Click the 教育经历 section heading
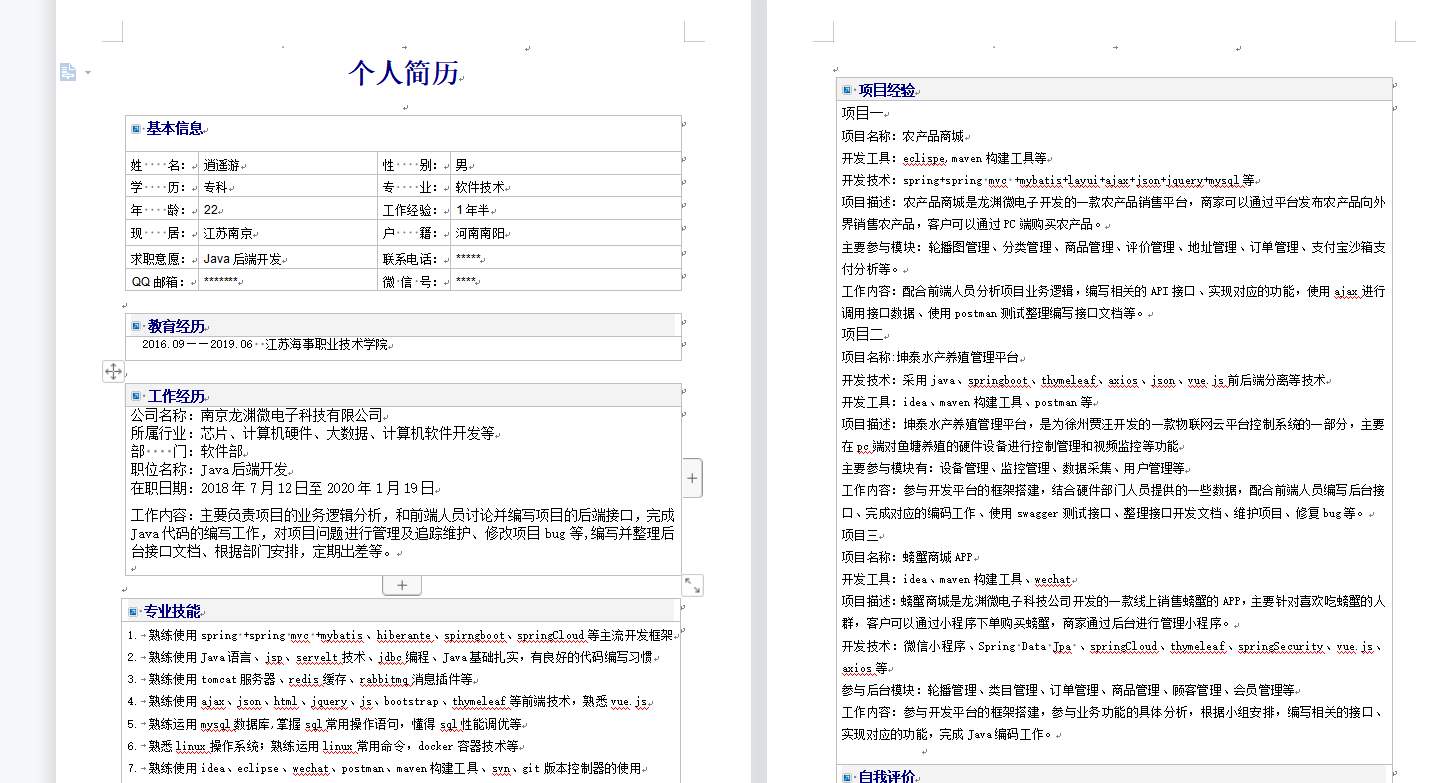 (x=176, y=326)
